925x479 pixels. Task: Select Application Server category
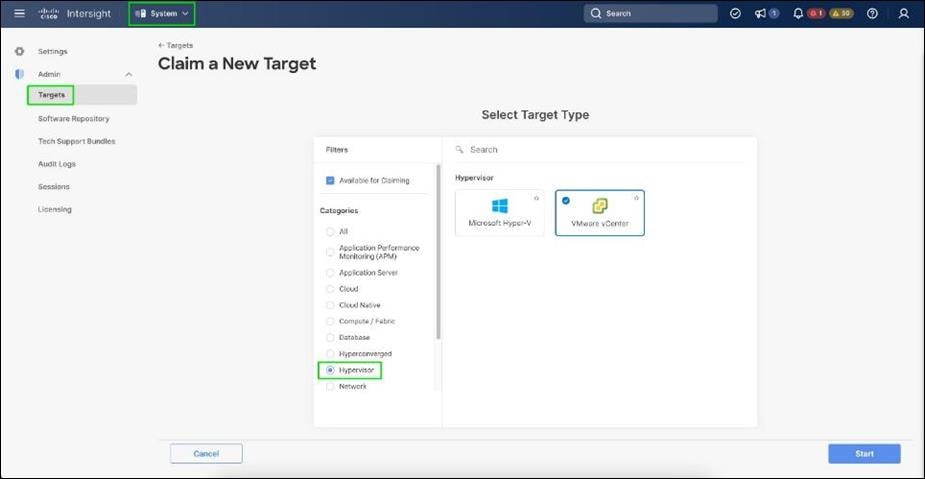point(330,273)
